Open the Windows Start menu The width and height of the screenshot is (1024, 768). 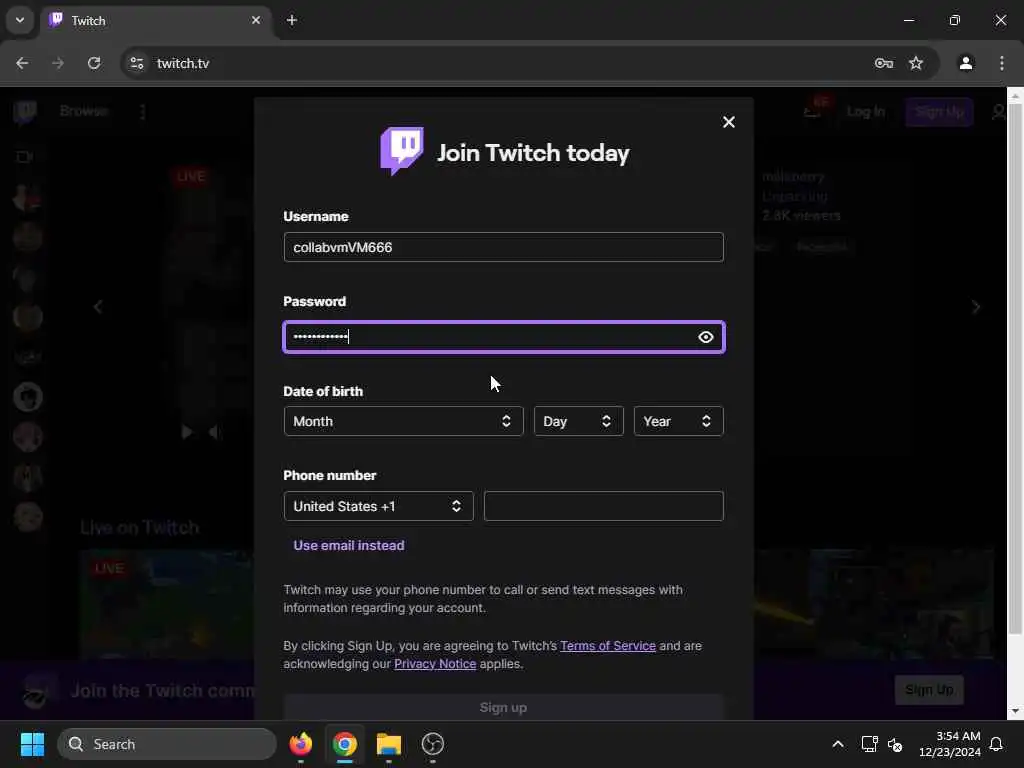[32, 744]
